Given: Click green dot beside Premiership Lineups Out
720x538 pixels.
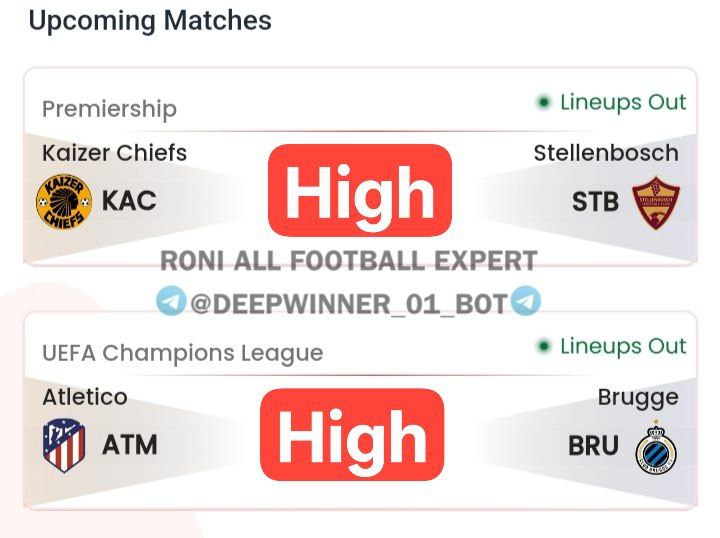Looking at the screenshot, I should 544,102.
